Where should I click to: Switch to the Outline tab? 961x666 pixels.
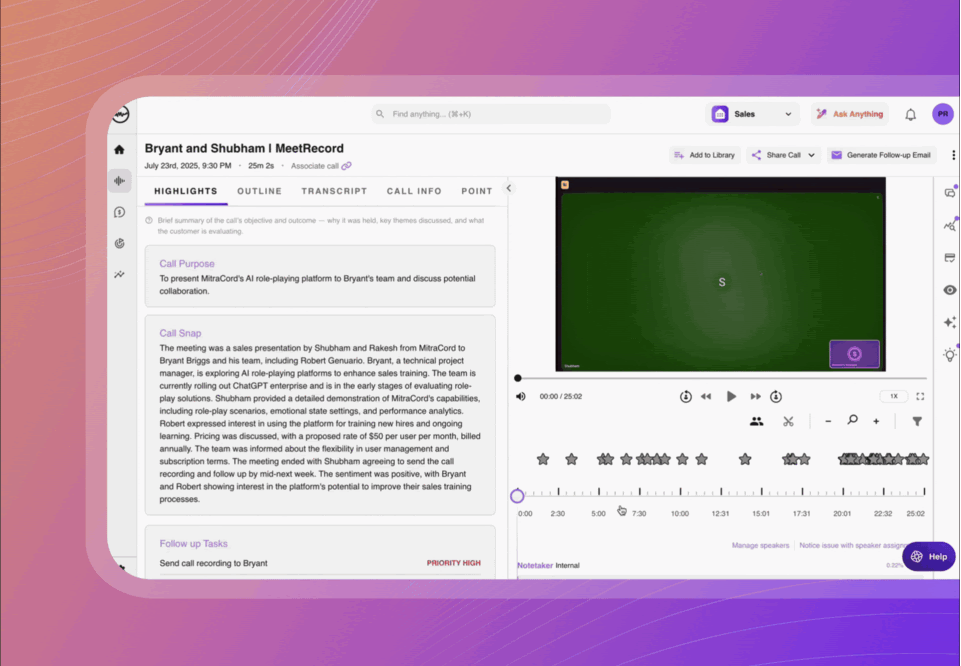(260, 191)
